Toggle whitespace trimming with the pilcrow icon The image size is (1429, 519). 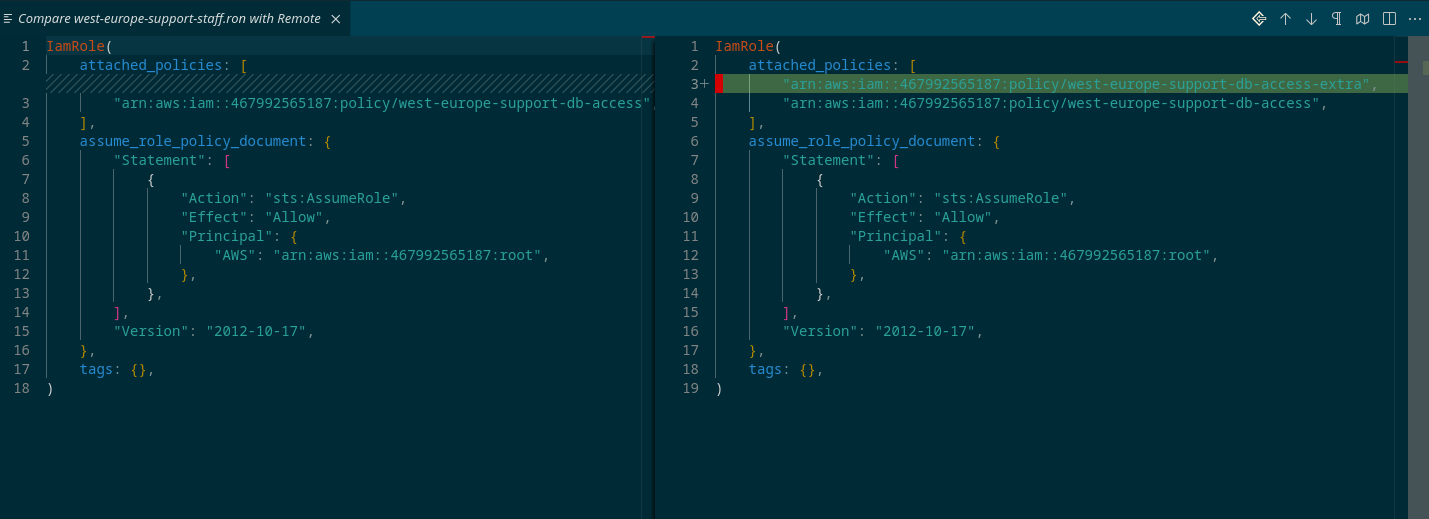click(x=1337, y=19)
